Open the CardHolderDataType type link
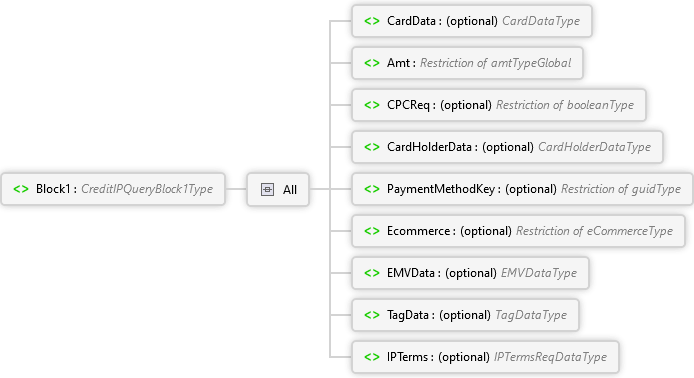The width and height of the screenshot is (694, 378). pyautogui.click(x=594, y=147)
